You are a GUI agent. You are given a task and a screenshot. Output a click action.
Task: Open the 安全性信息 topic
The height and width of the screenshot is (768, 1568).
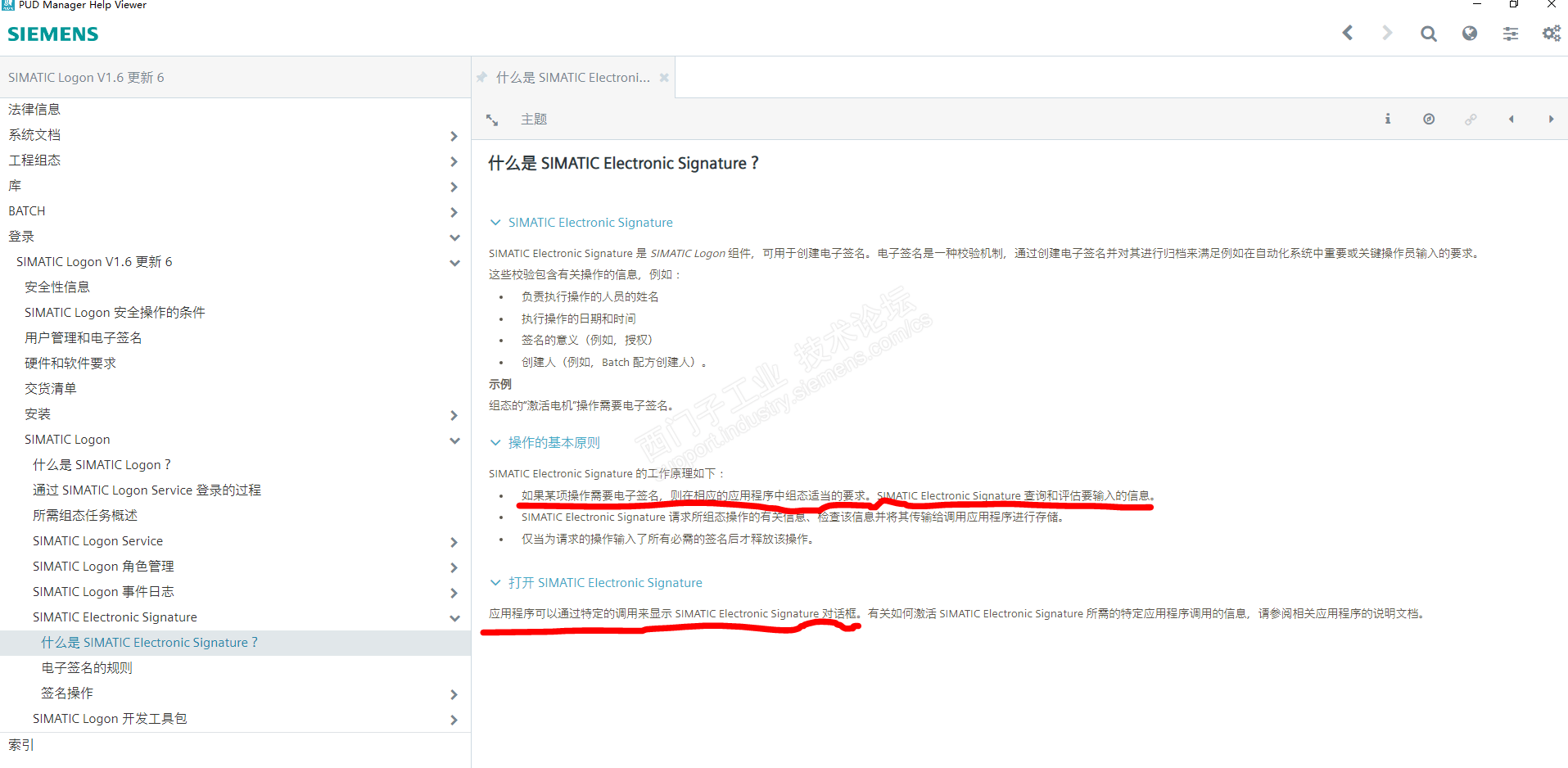(x=57, y=287)
